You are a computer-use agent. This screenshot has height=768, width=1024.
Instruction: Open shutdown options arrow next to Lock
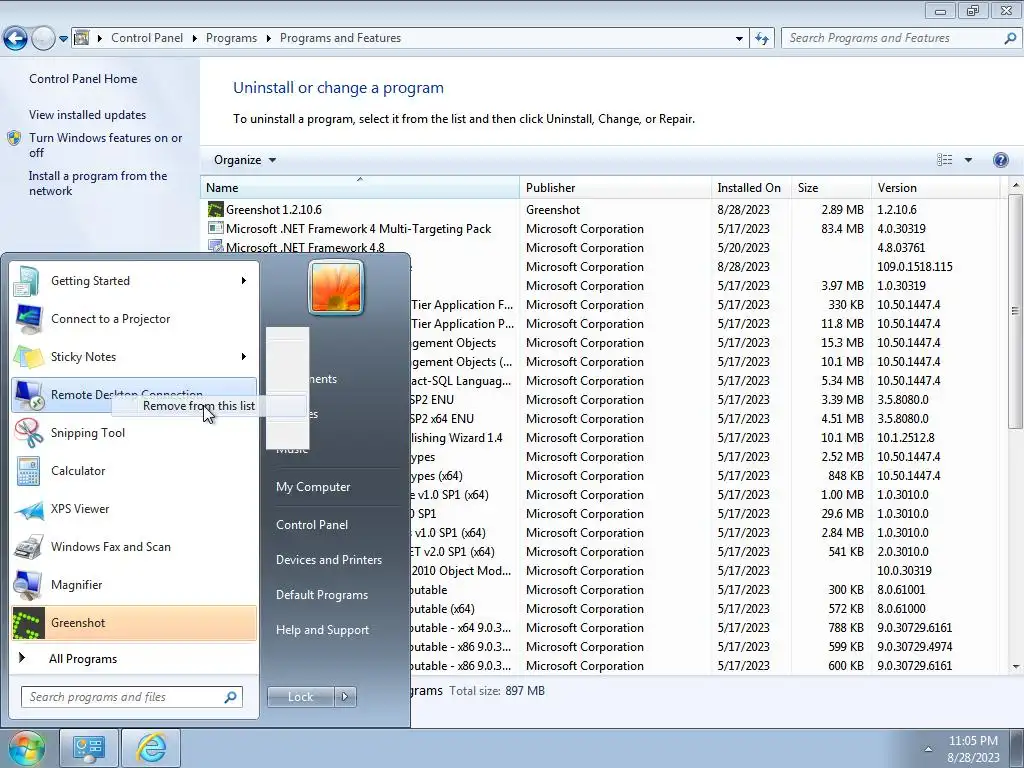point(345,697)
